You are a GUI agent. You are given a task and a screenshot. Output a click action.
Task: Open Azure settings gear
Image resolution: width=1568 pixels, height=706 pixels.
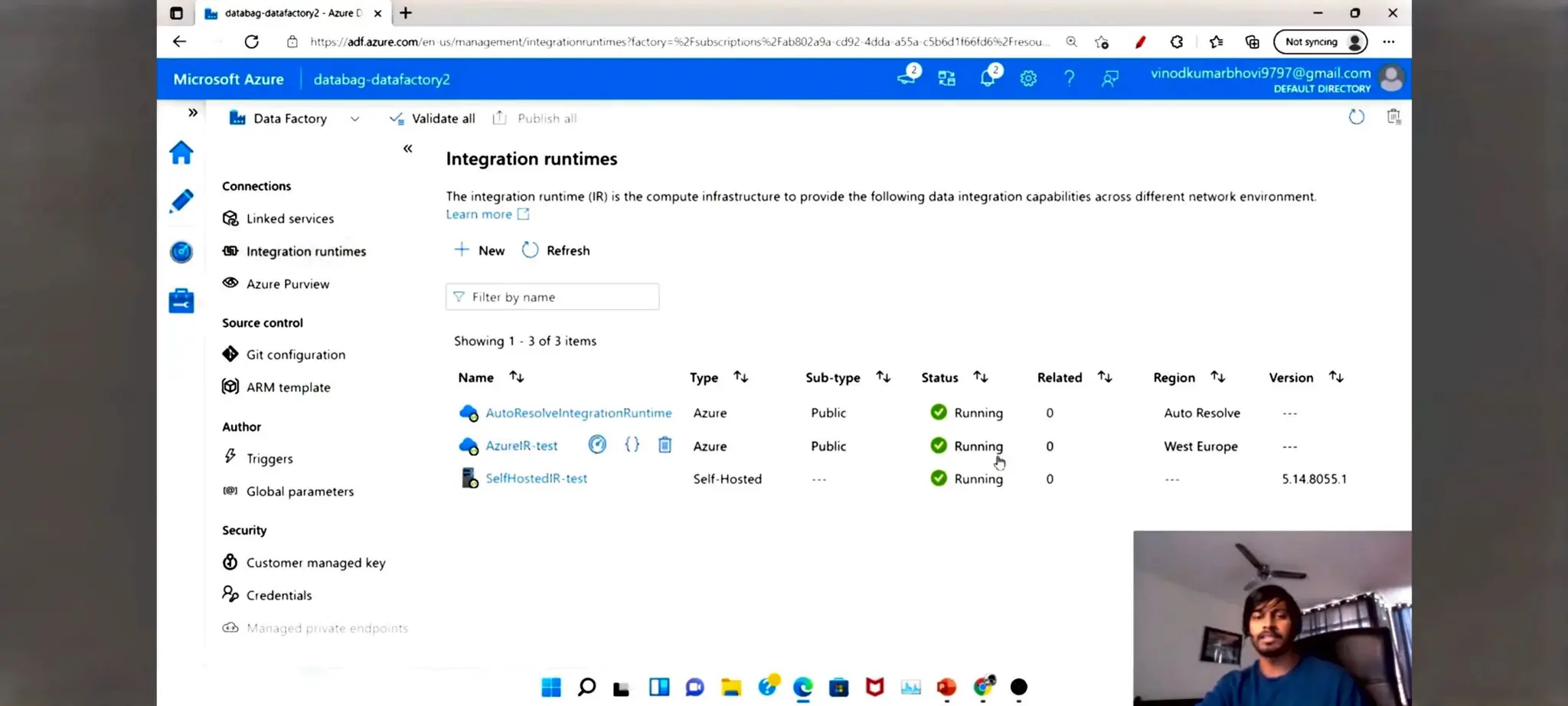tap(1028, 78)
